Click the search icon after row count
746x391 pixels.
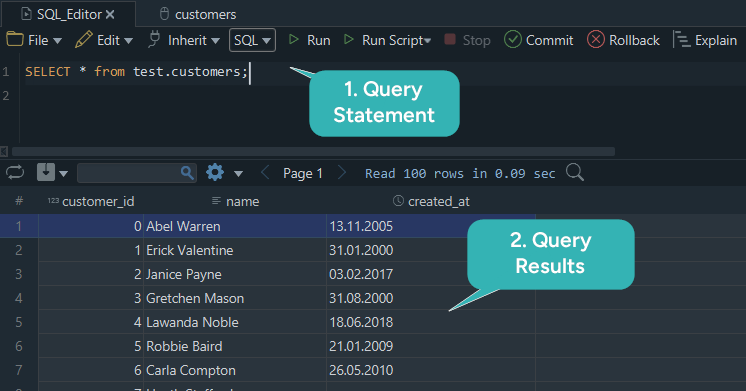tap(575, 172)
